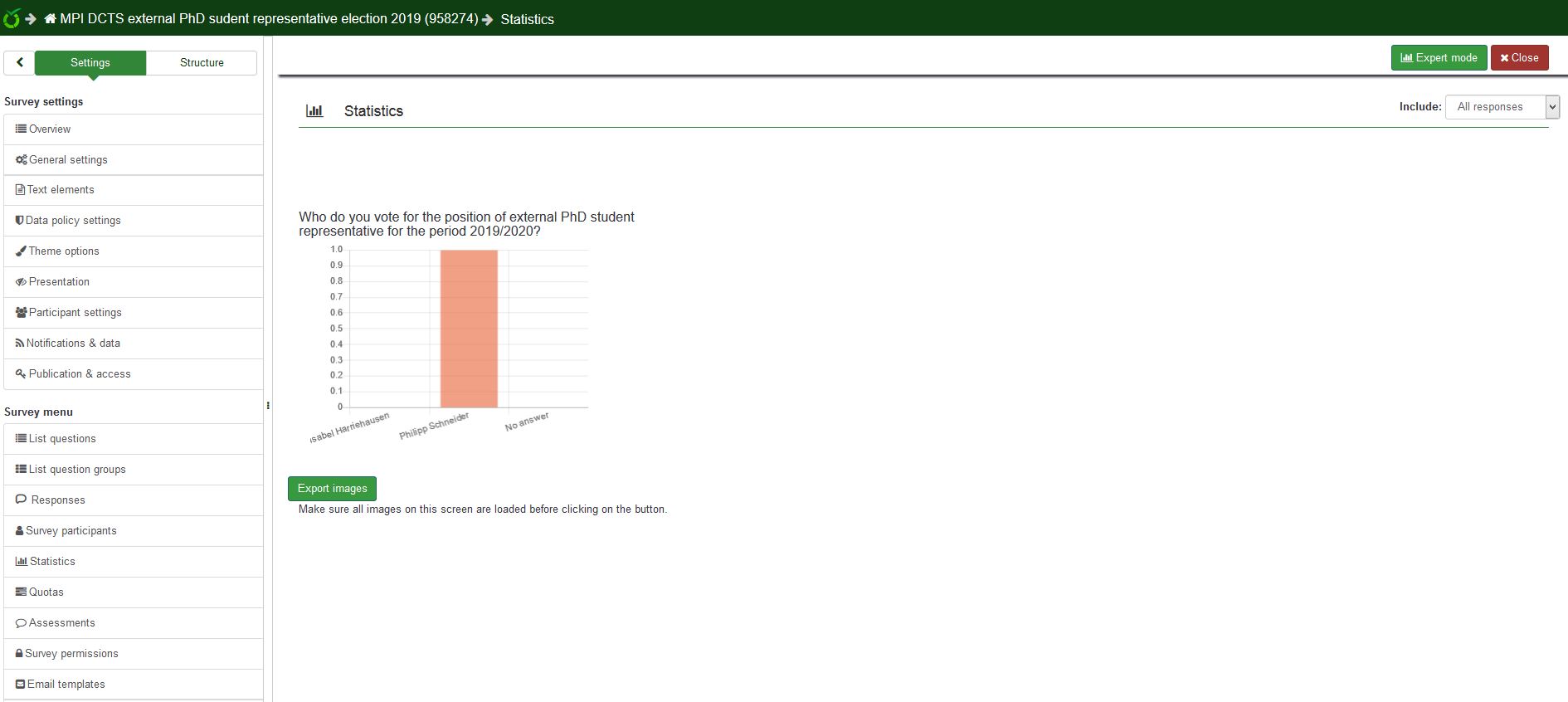1568x702 pixels.
Task: Click the General settings gears icon
Action: click(21, 159)
